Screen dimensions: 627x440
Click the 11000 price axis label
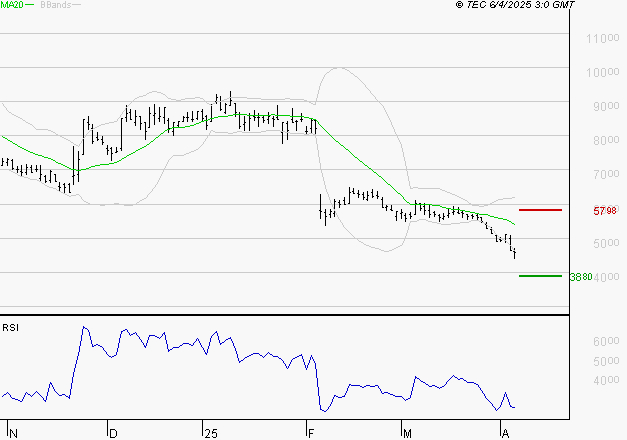(x=602, y=39)
